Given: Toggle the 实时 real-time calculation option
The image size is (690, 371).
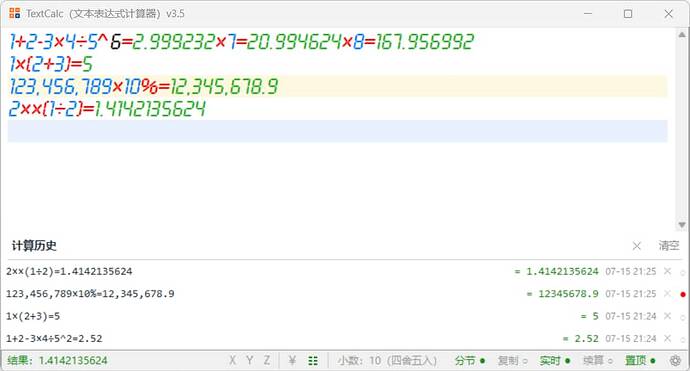Looking at the screenshot, I should tap(555, 361).
